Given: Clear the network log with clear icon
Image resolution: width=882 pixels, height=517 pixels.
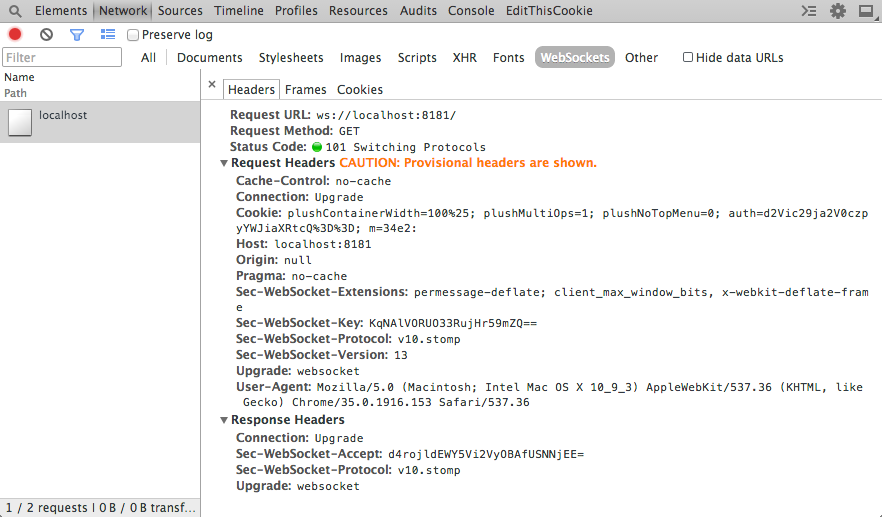Looking at the screenshot, I should (x=46, y=34).
